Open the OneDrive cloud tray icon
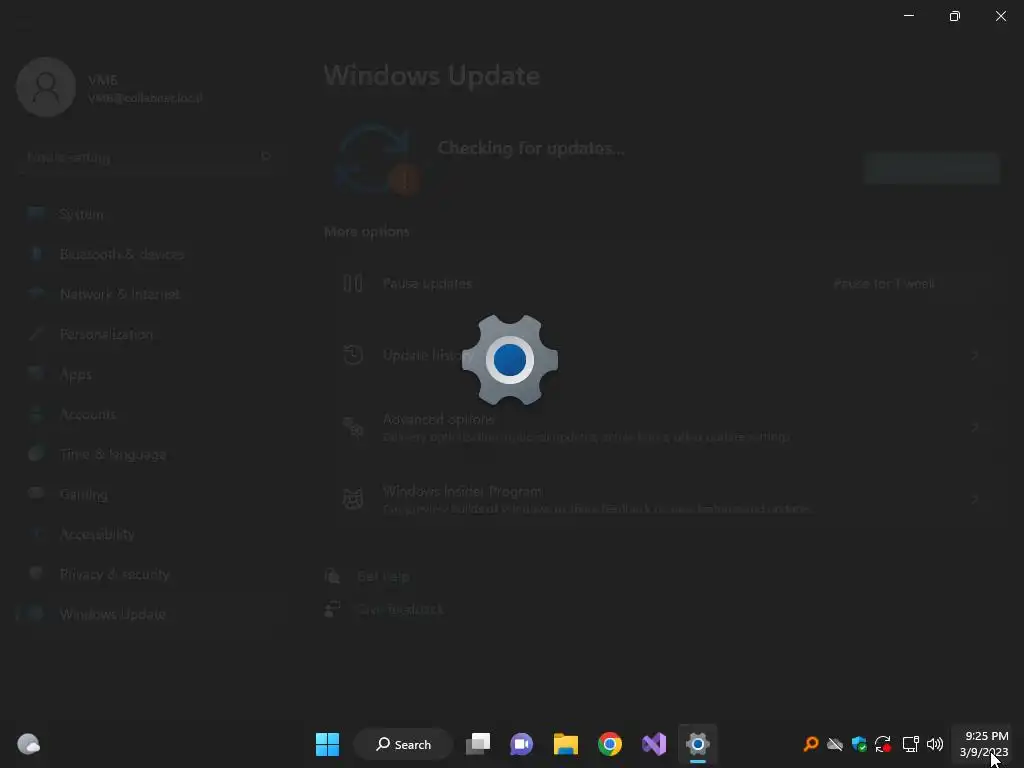 835,744
